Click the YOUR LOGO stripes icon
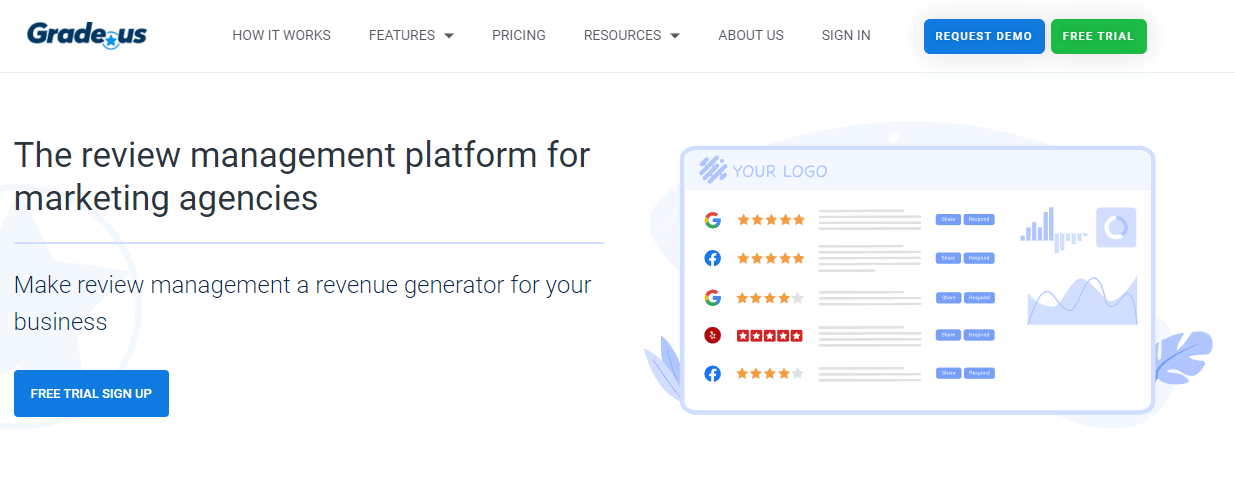This screenshot has height=491, width=1235. coord(713,170)
